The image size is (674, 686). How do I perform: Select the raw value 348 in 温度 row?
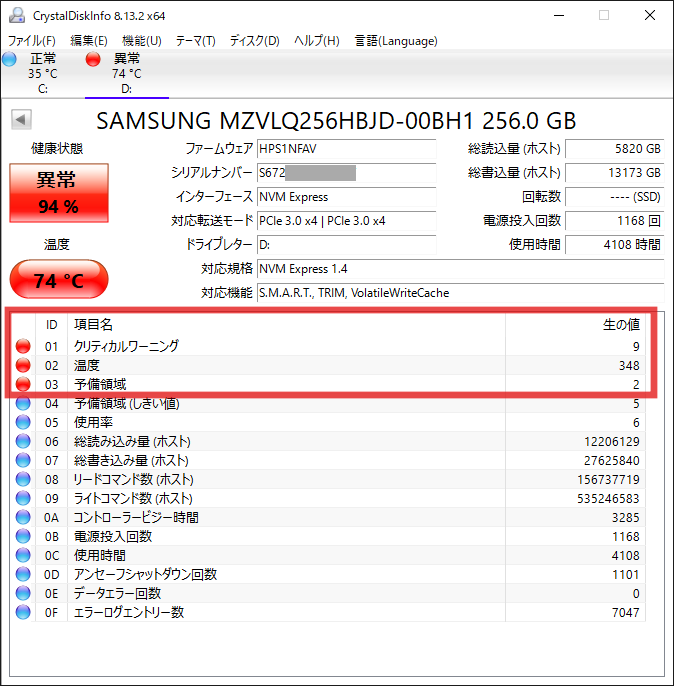pos(629,365)
